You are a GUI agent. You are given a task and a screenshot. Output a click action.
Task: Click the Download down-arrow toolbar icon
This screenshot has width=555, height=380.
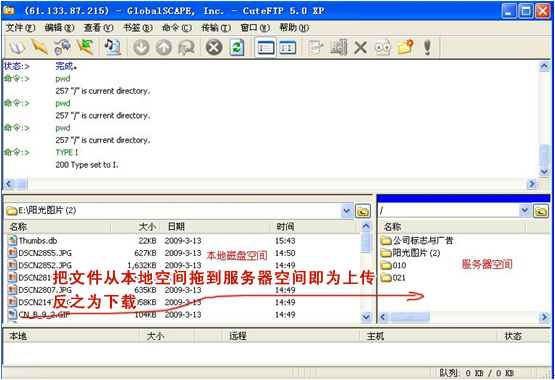tap(141, 47)
